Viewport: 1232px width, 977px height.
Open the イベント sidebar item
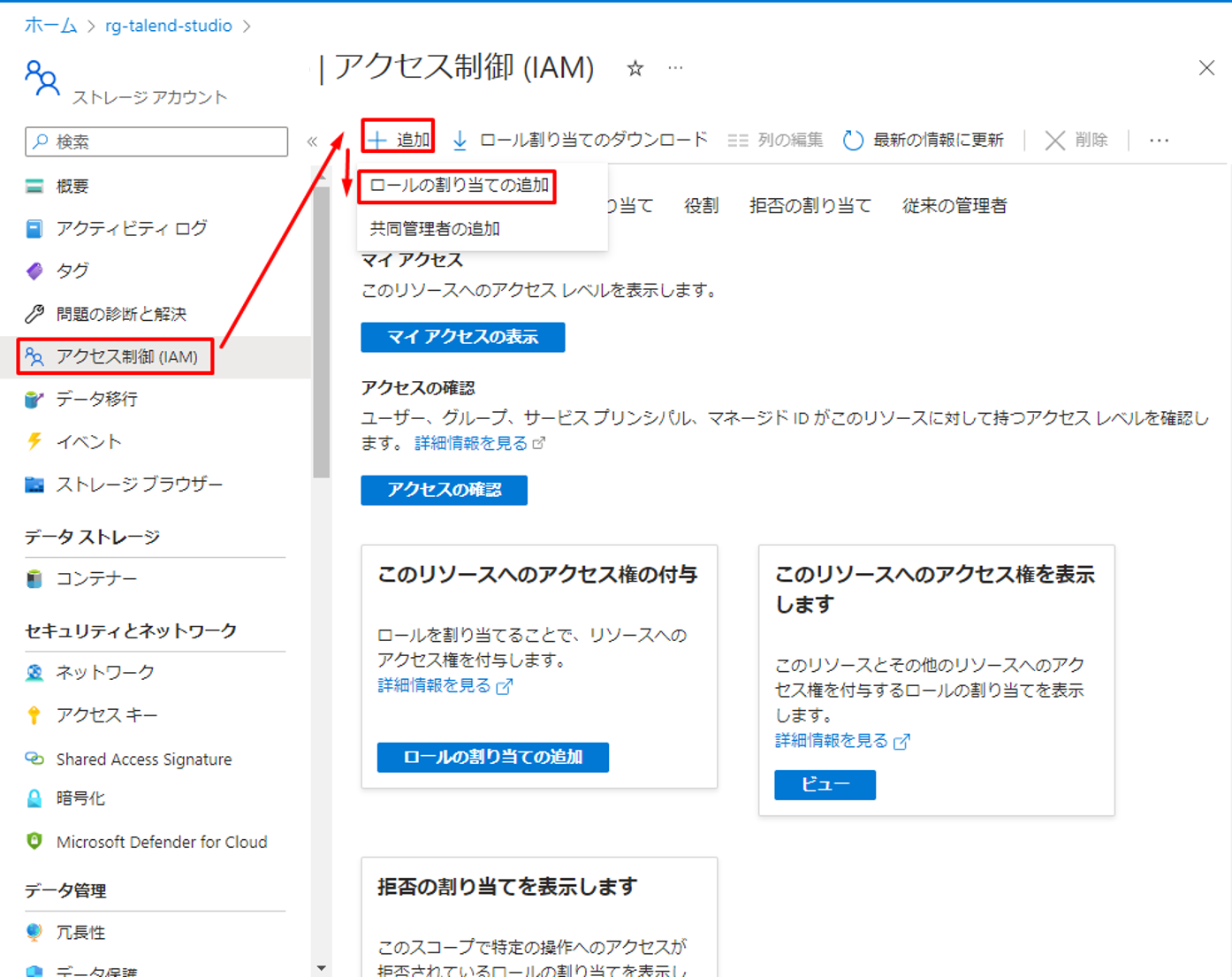pos(88,441)
